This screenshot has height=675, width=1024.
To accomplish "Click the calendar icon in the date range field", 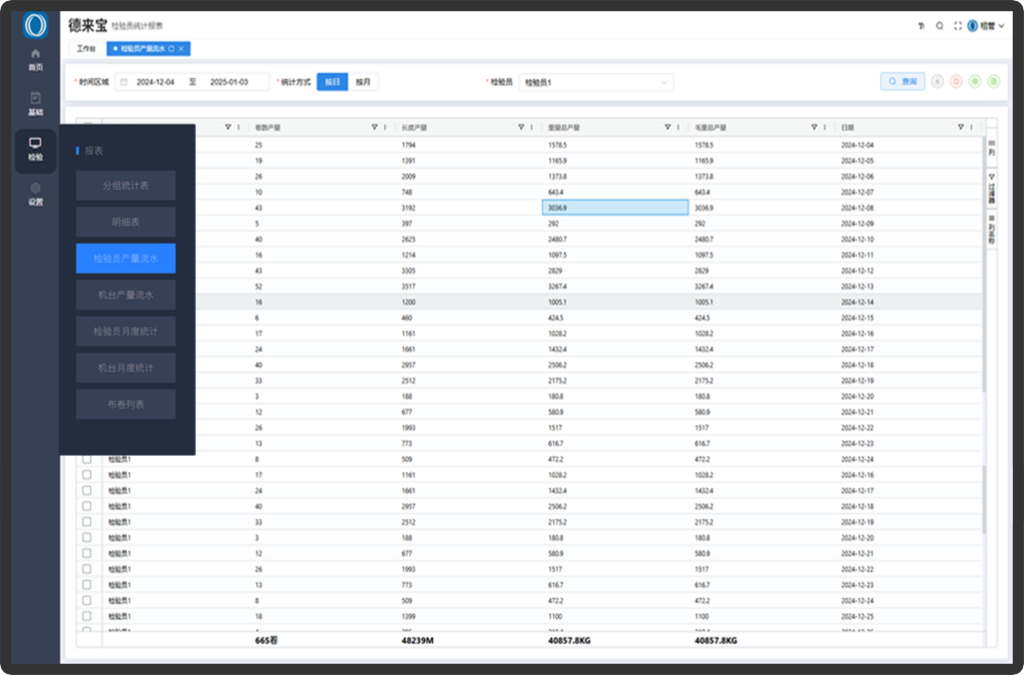I will [124, 82].
